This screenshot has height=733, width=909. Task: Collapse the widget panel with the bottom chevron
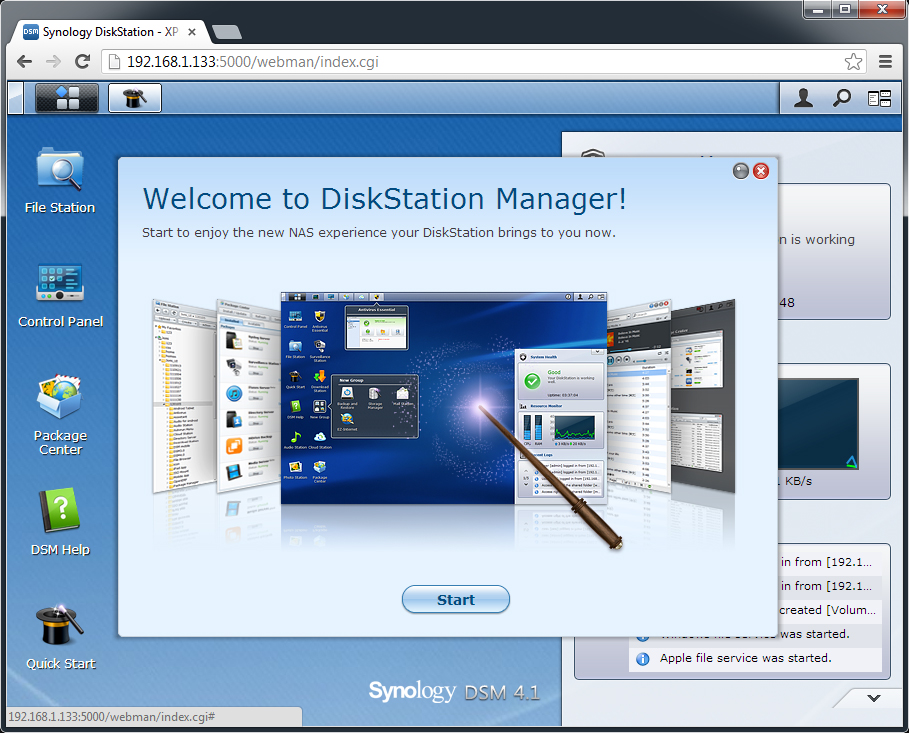click(873, 698)
